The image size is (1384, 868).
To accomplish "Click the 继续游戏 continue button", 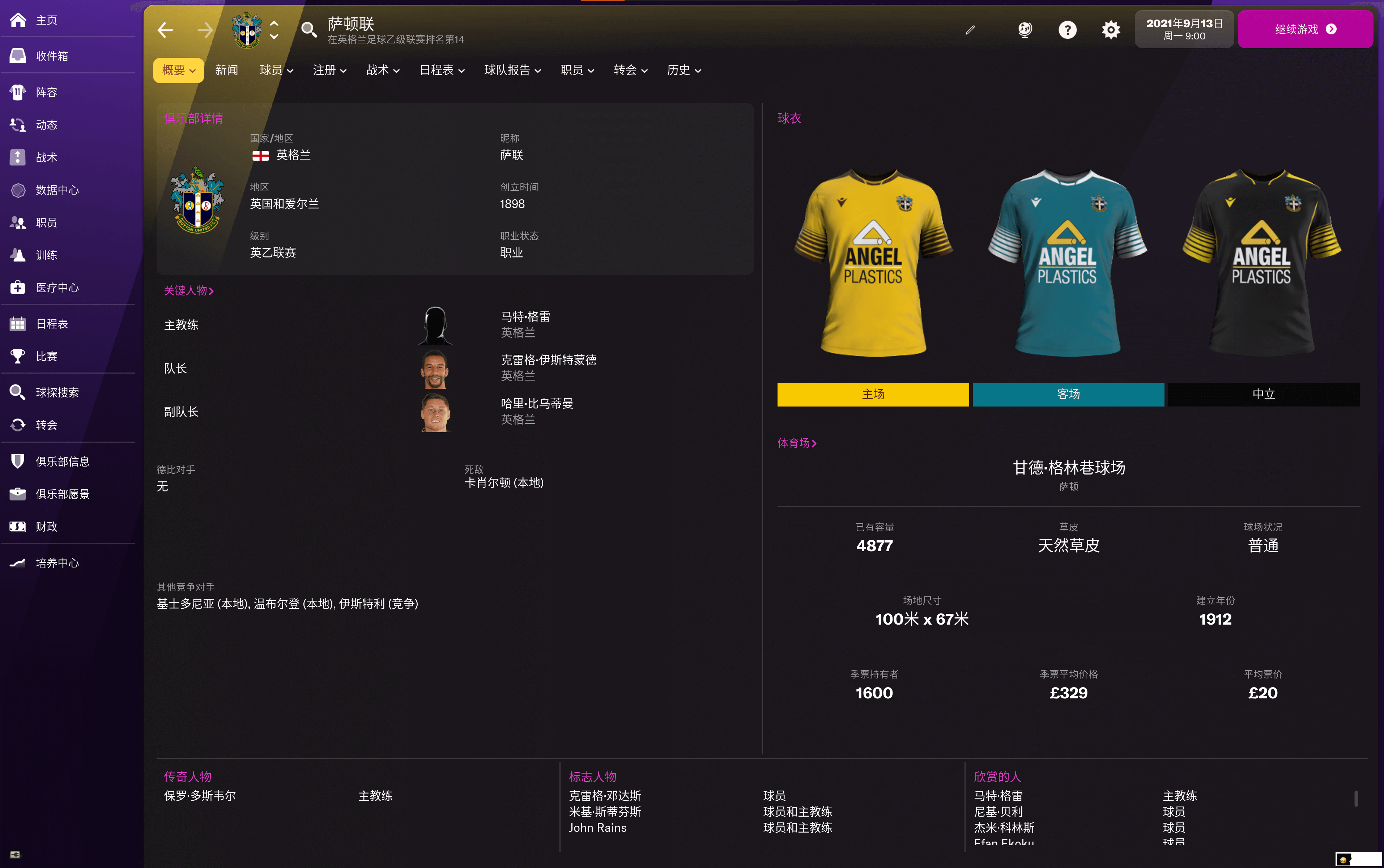I will coord(1305,29).
